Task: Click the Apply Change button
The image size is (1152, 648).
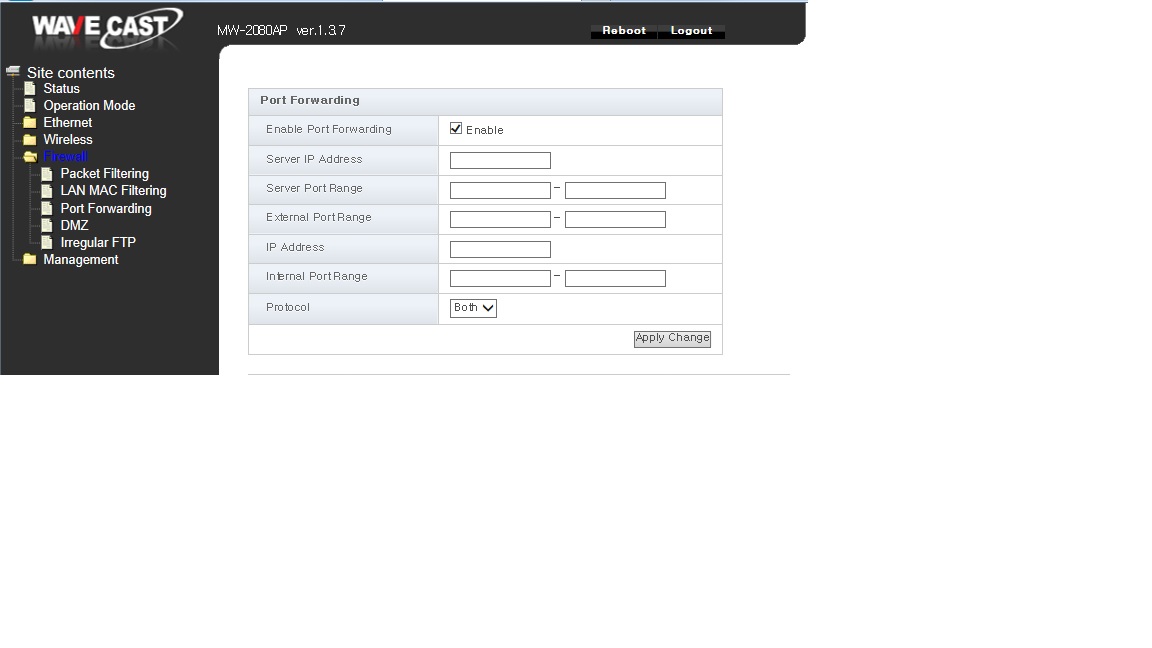Action: 672,338
